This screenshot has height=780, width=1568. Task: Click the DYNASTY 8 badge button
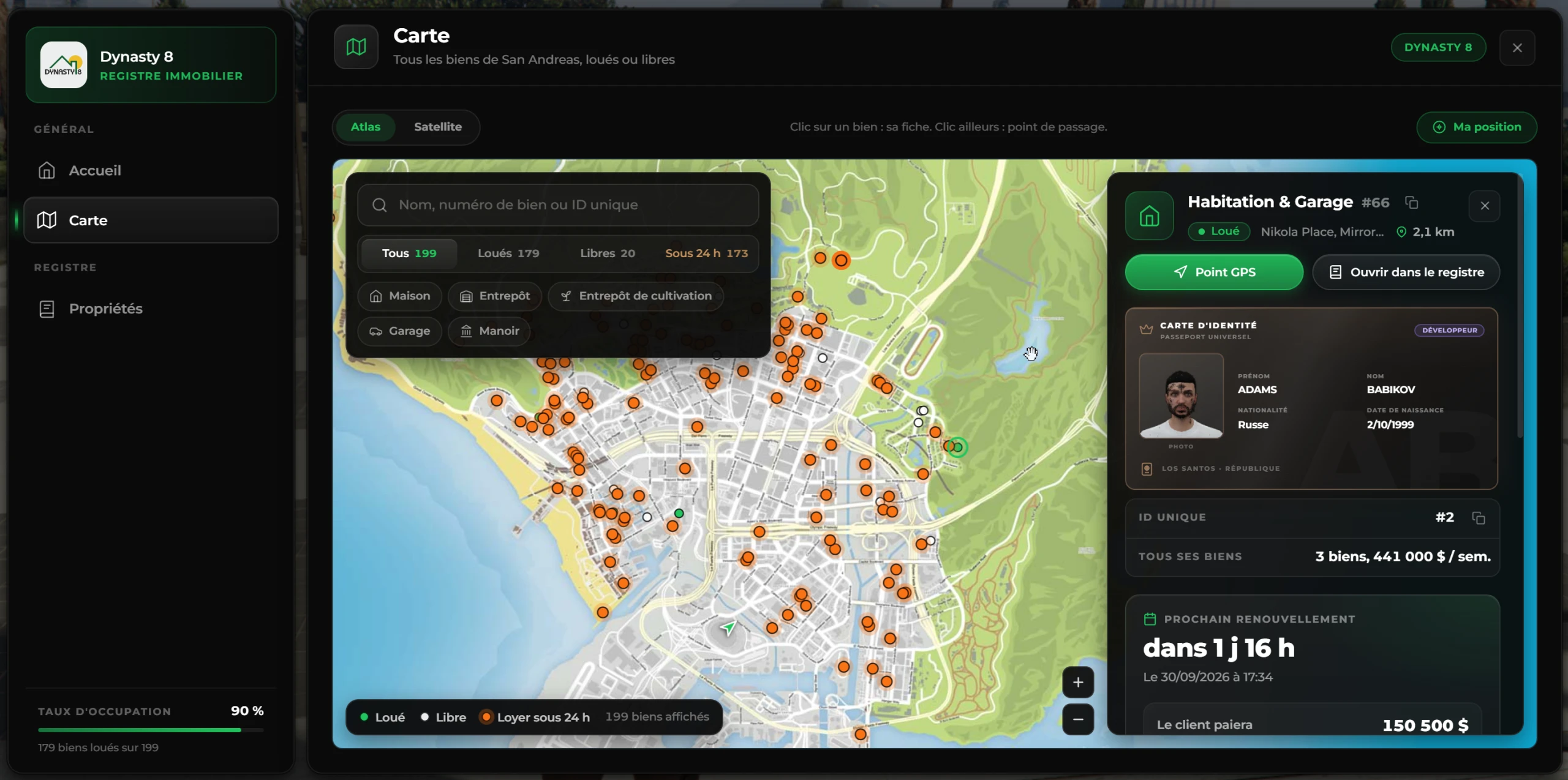[x=1438, y=47]
